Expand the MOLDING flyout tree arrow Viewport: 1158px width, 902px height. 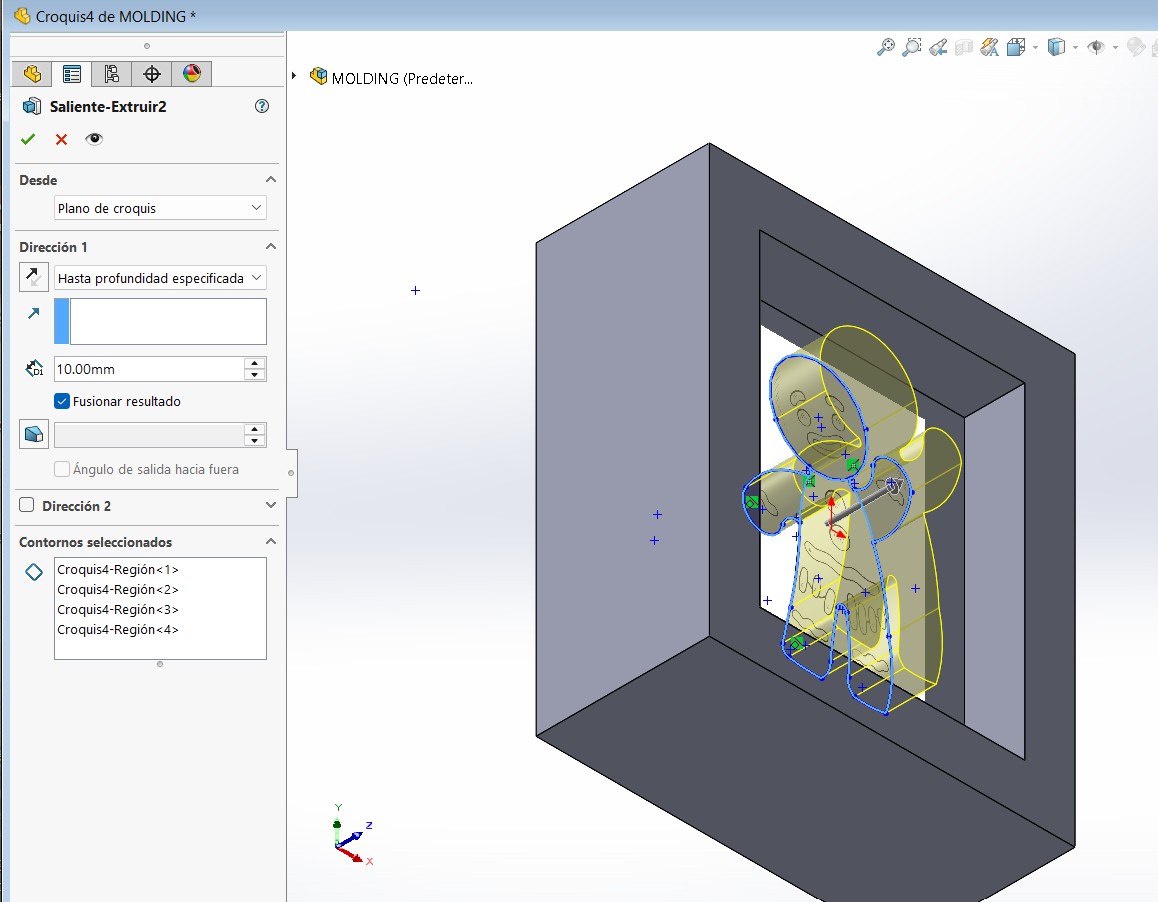[x=294, y=76]
